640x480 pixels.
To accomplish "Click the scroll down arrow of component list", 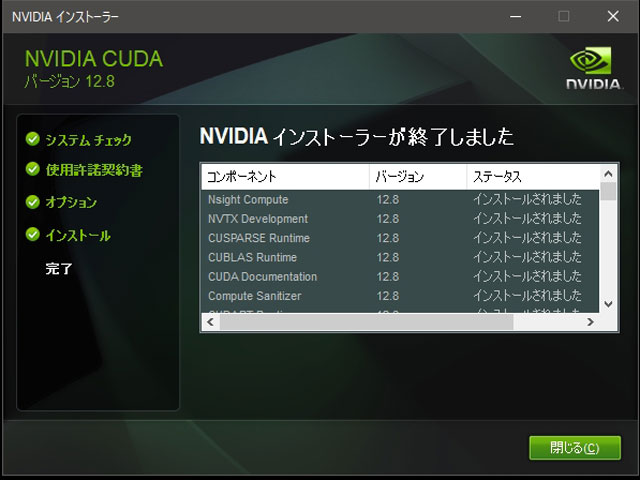I will tap(608, 304).
